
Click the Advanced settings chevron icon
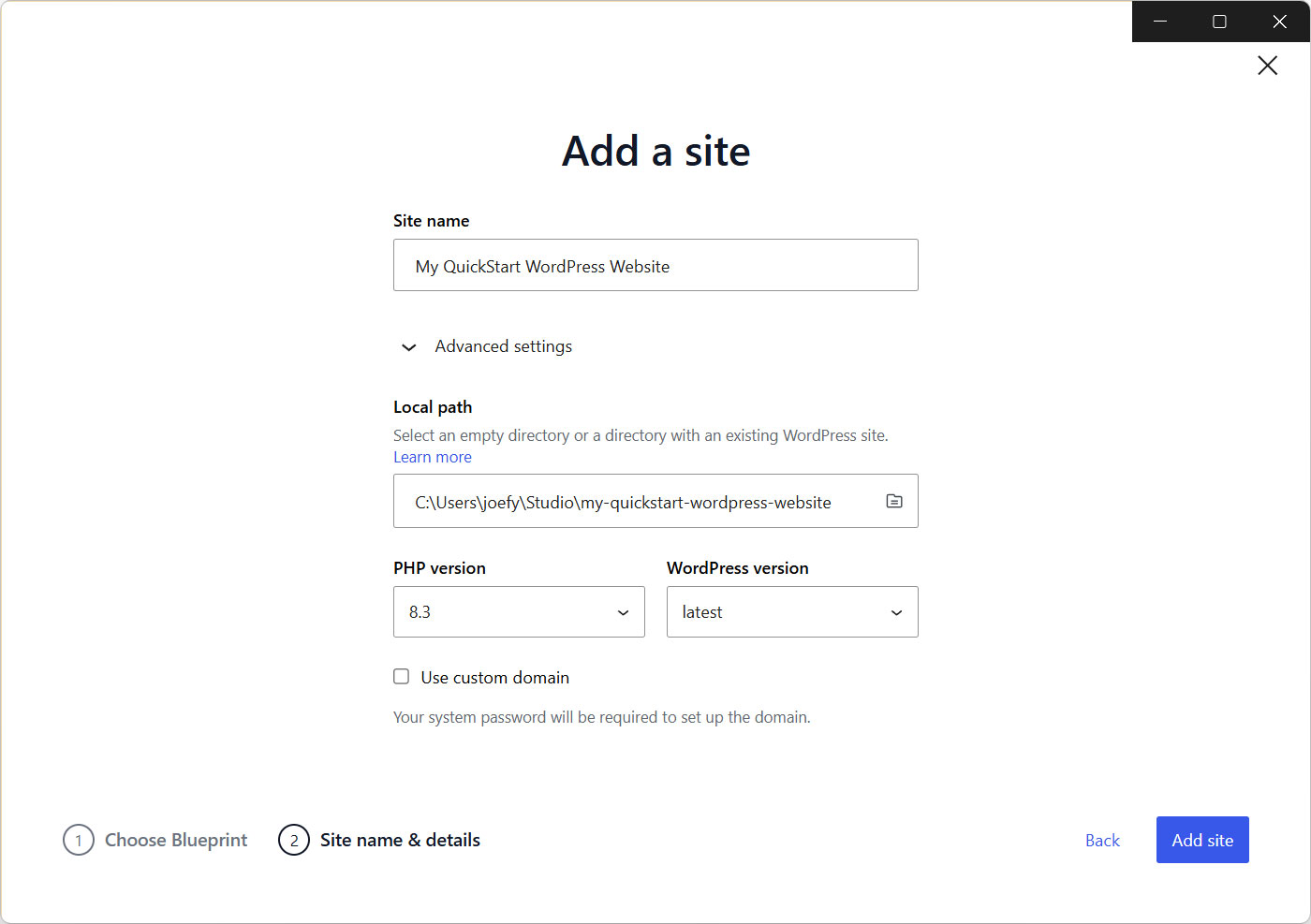[408, 346]
